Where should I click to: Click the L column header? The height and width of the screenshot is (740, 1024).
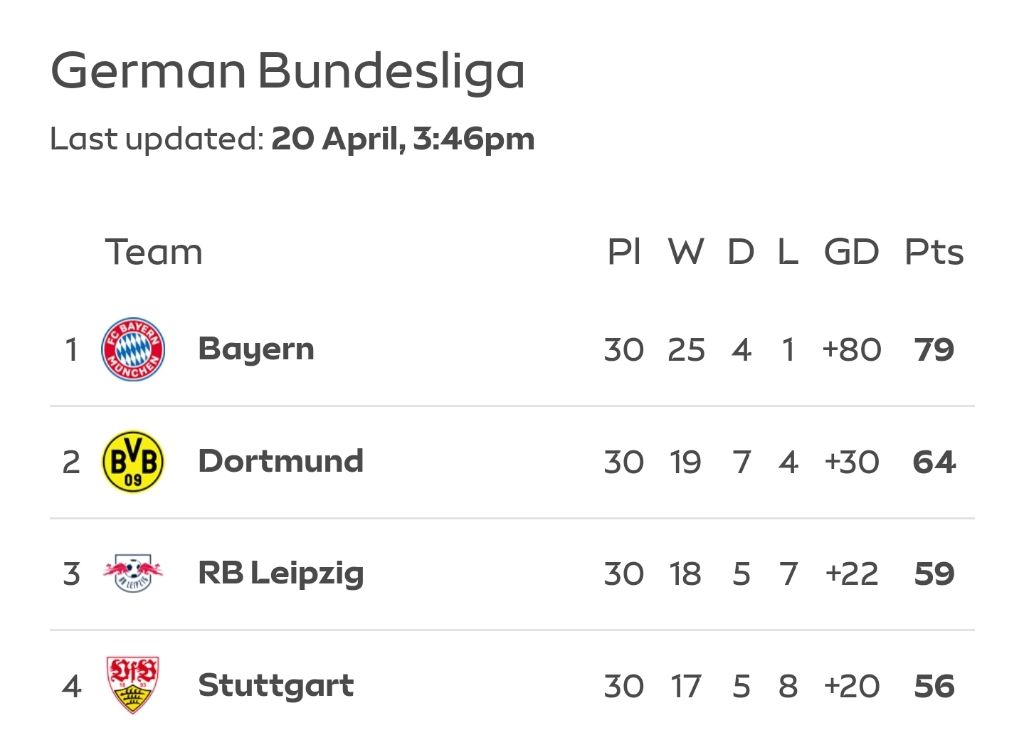[788, 252]
